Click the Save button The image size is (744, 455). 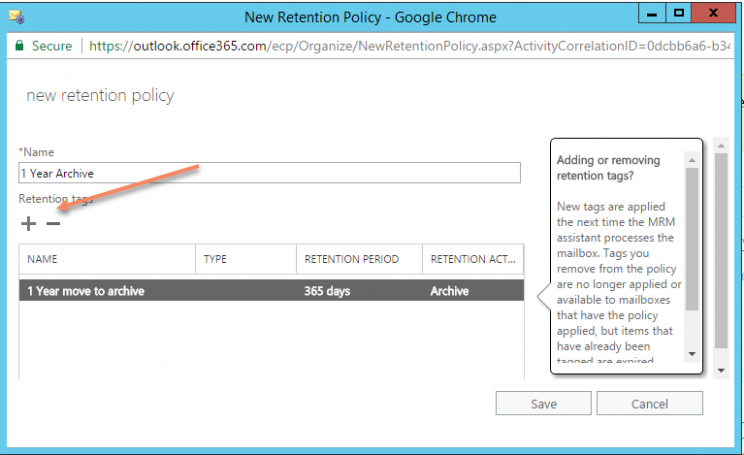pyautogui.click(x=543, y=404)
